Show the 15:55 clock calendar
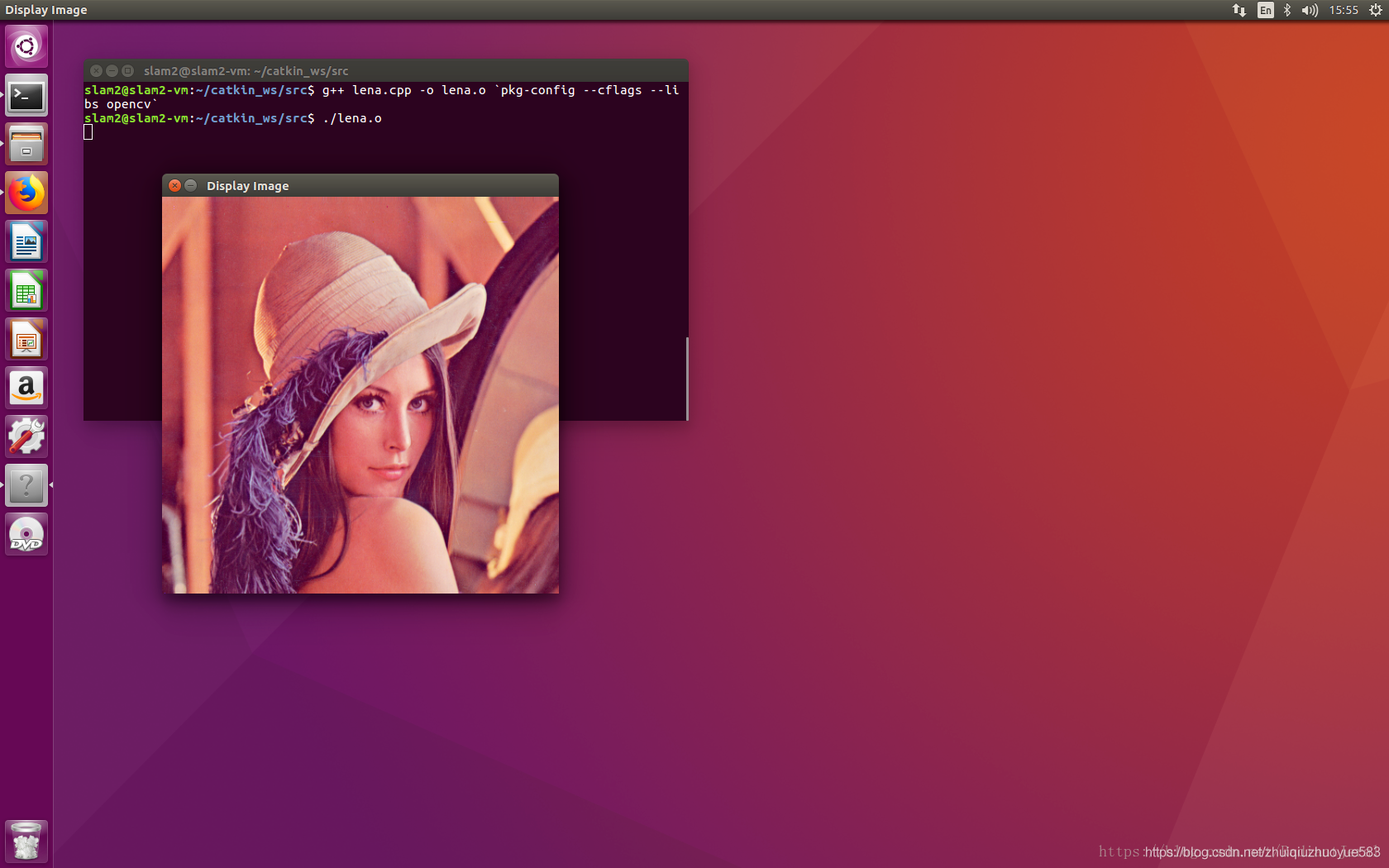 click(x=1344, y=10)
